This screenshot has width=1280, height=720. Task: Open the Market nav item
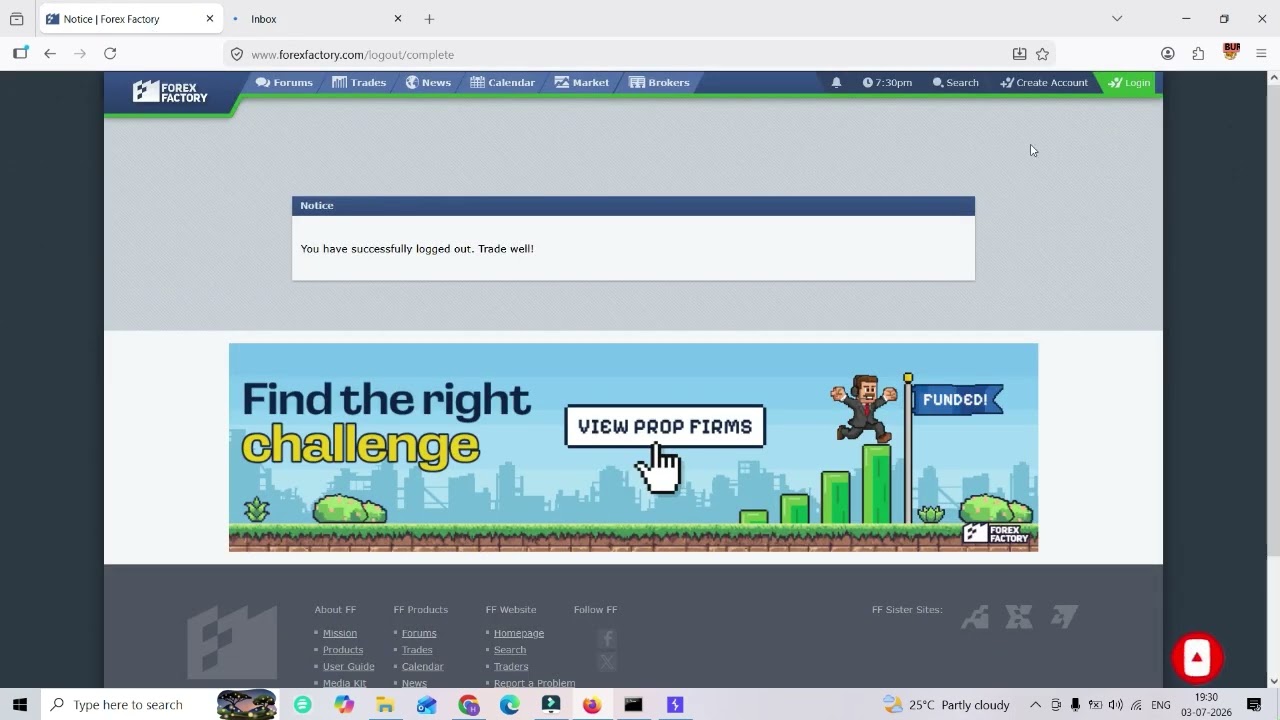(x=582, y=82)
